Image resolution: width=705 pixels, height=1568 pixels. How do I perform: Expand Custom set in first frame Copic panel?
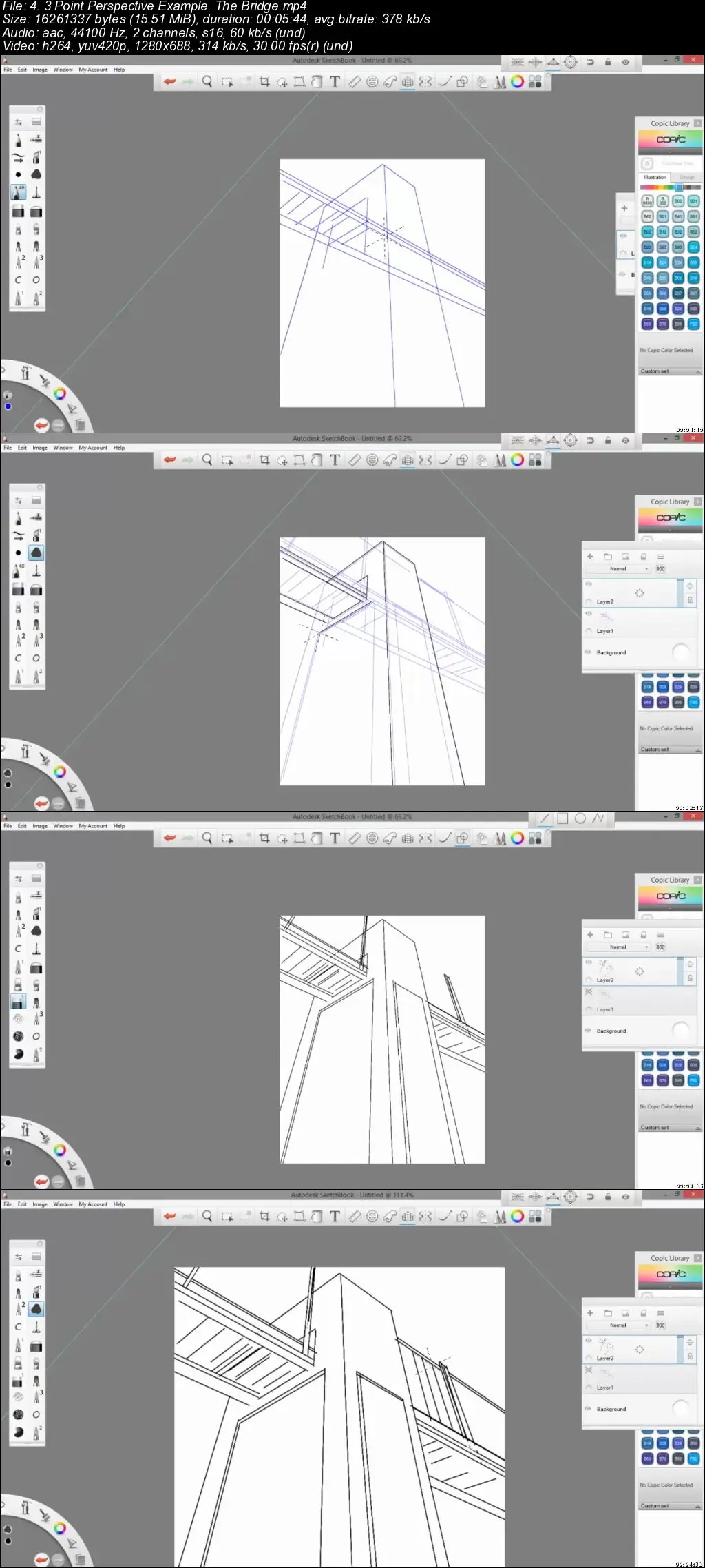coord(670,371)
